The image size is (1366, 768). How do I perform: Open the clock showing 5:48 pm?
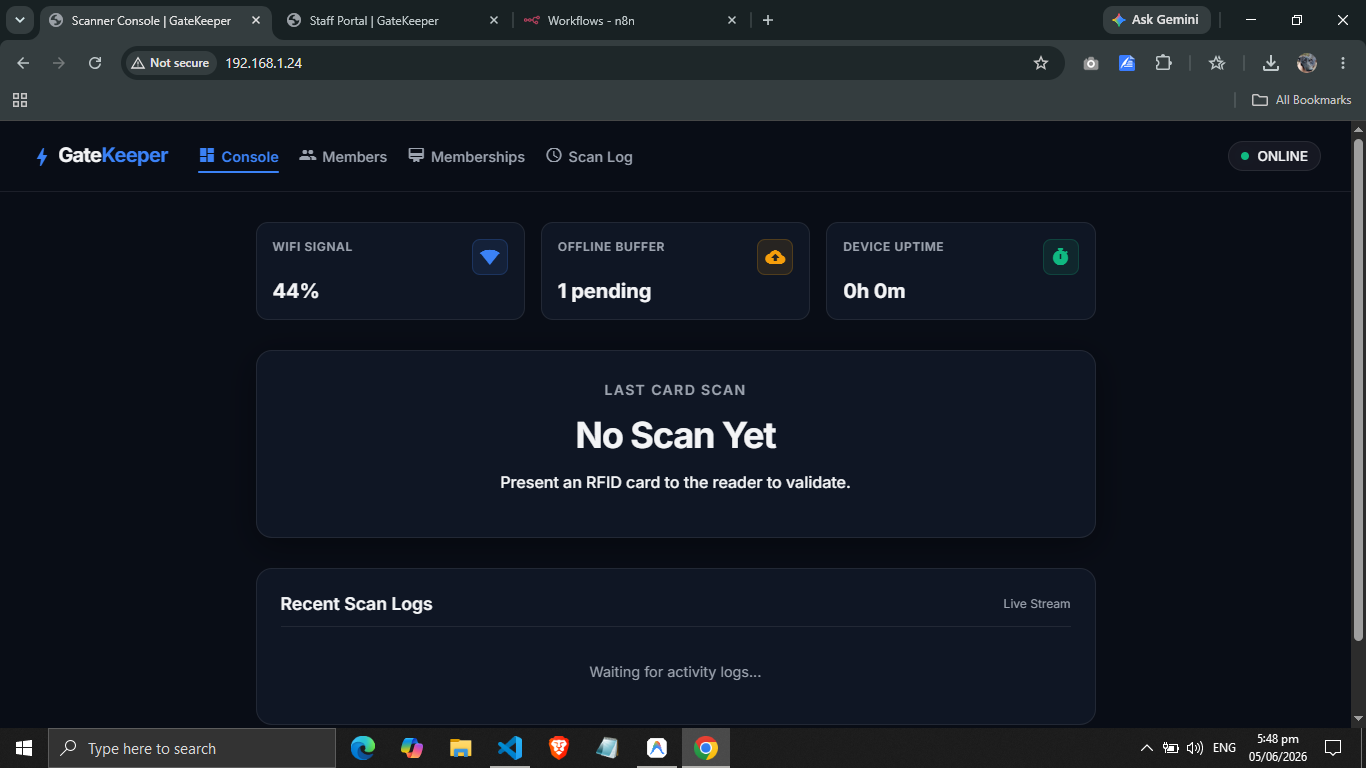pyautogui.click(x=1278, y=748)
